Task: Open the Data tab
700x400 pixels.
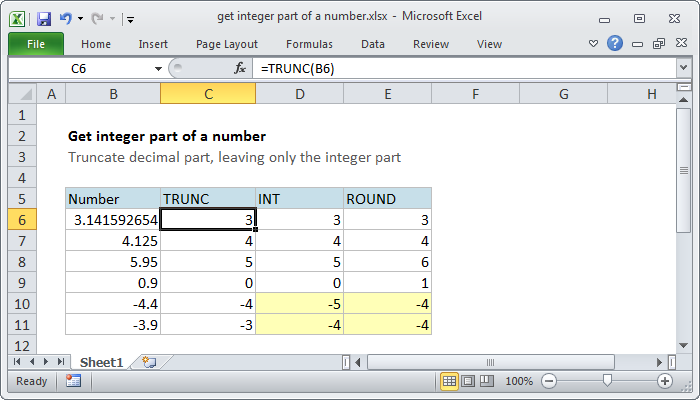Action: [373, 44]
